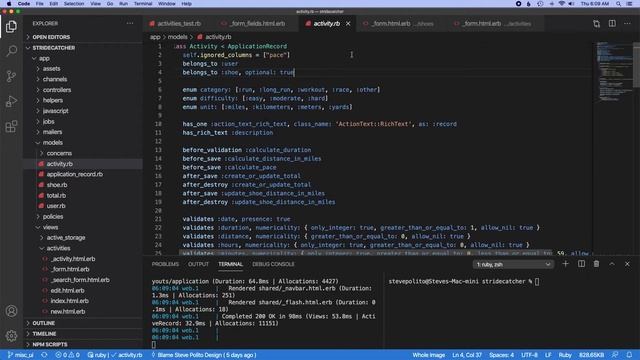Open notifications bell in status bar
The image size is (640, 360).
pyautogui.click(x=629, y=355)
